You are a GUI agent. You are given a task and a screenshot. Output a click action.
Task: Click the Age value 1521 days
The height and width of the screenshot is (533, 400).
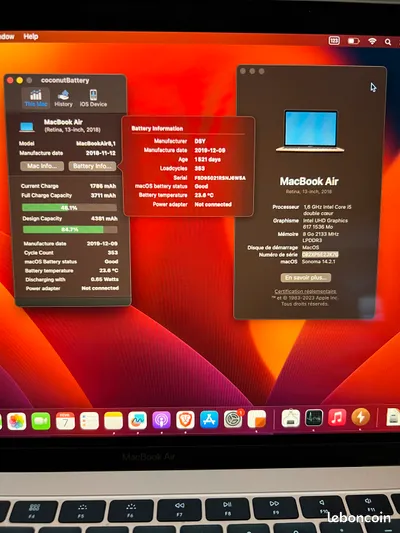tap(207, 159)
